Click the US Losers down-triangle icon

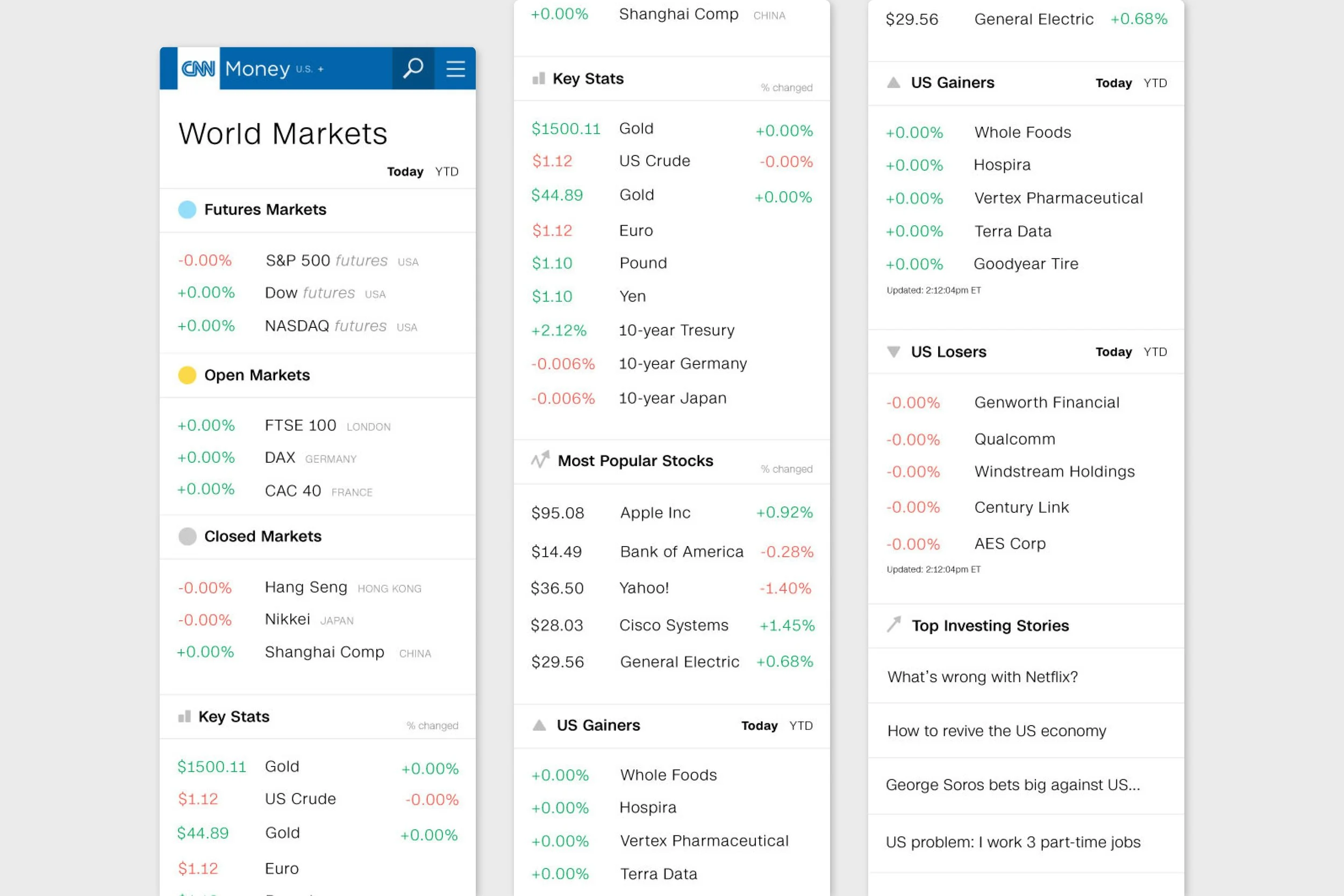[x=893, y=352]
